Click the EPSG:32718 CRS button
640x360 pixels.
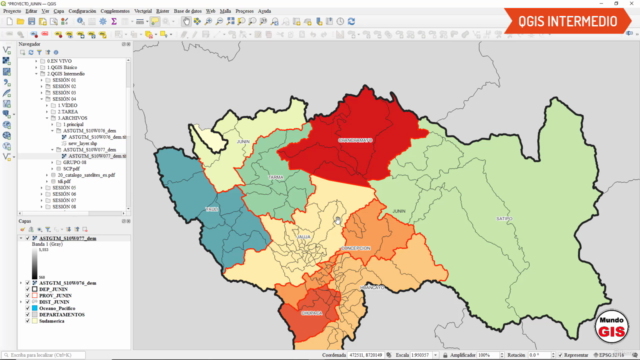[x=609, y=355]
